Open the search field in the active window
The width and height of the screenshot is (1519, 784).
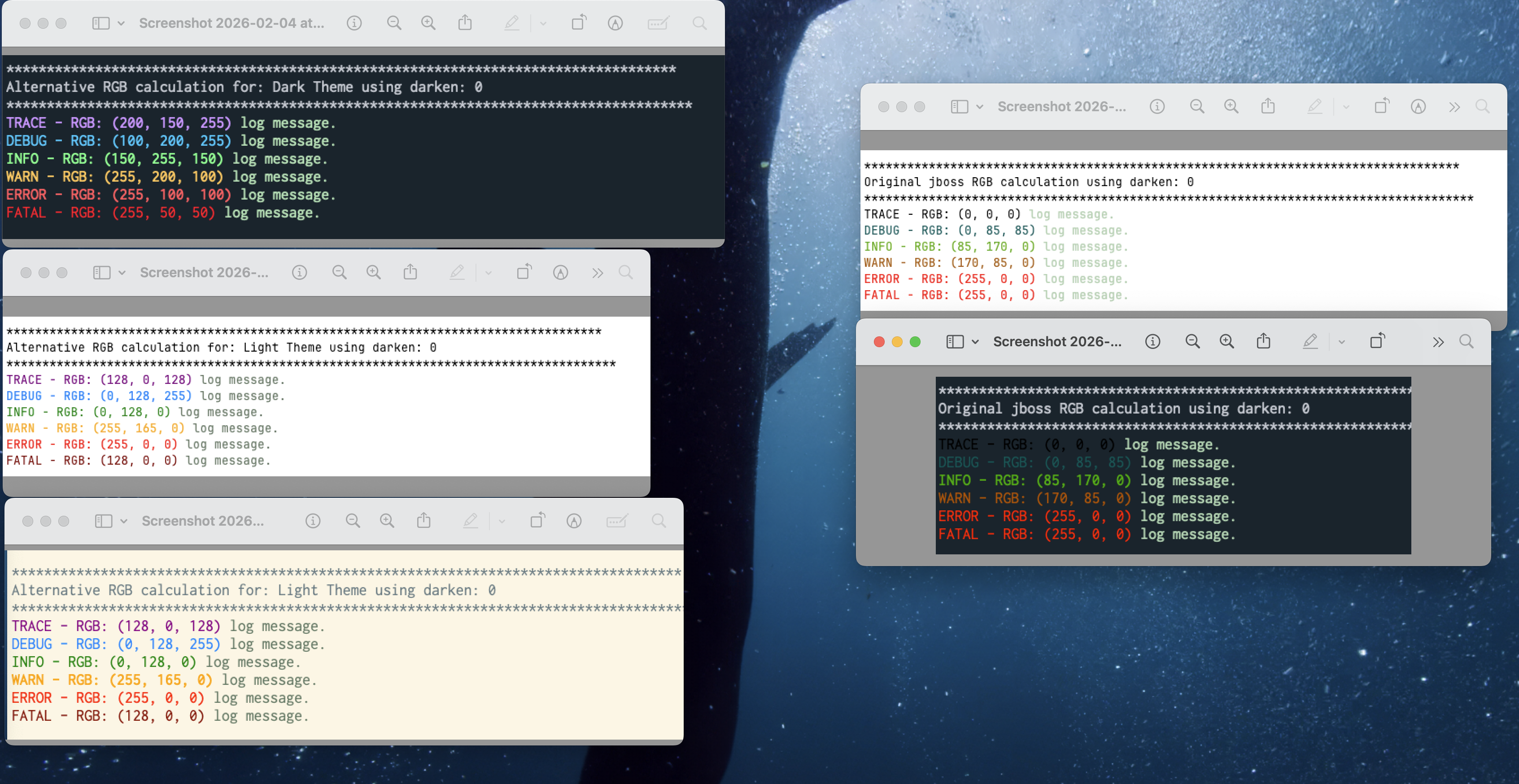coord(1467,341)
